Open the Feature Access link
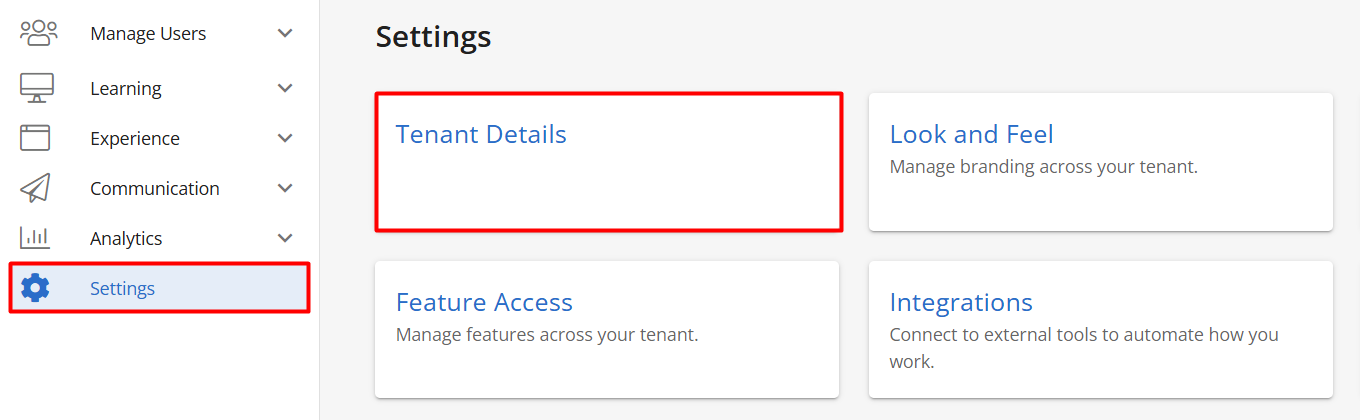Image resolution: width=1360 pixels, height=420 pixels. click(x=484, y=302)
